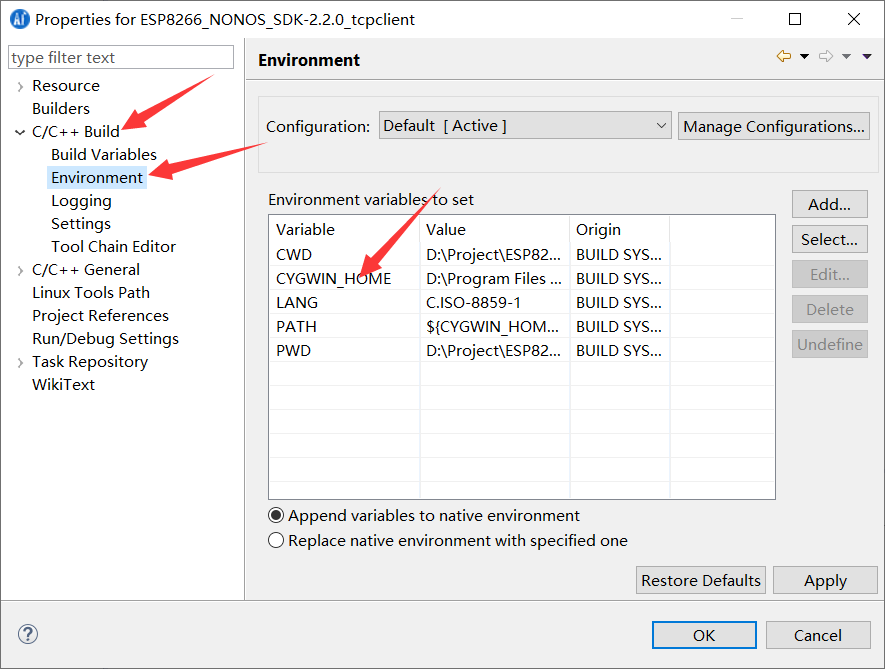Open the Logging settings page
This screenshot has width=885, height=669.
(81, 200)
